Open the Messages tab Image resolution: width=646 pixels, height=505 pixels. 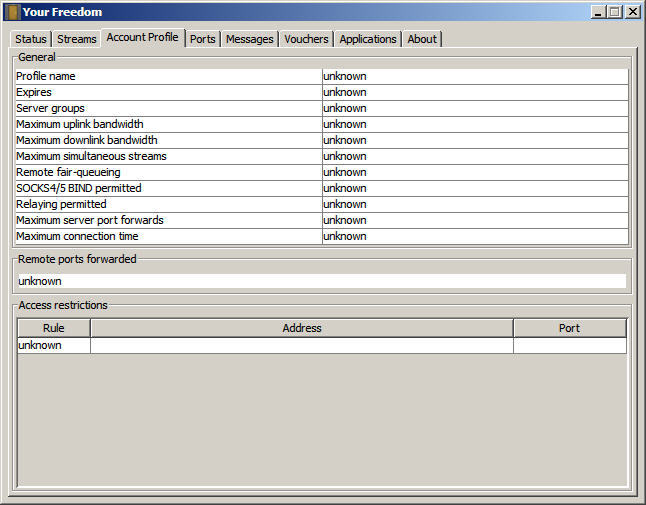click(250, 39)
